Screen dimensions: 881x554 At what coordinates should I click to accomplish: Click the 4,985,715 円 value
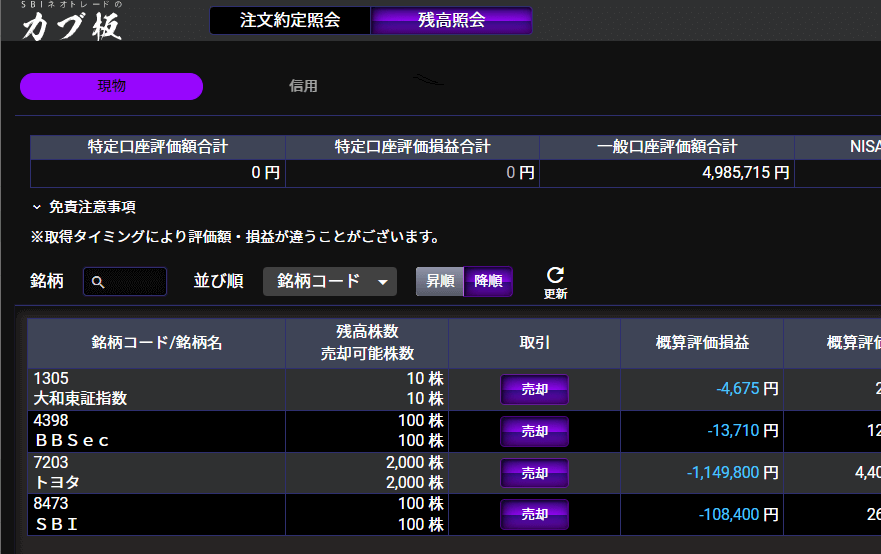tap(746, 172)
